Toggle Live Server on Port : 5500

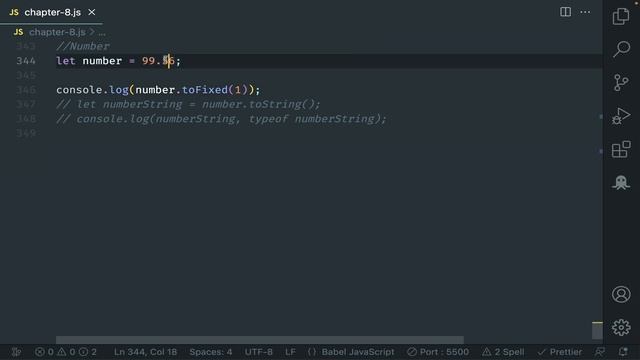438,352
